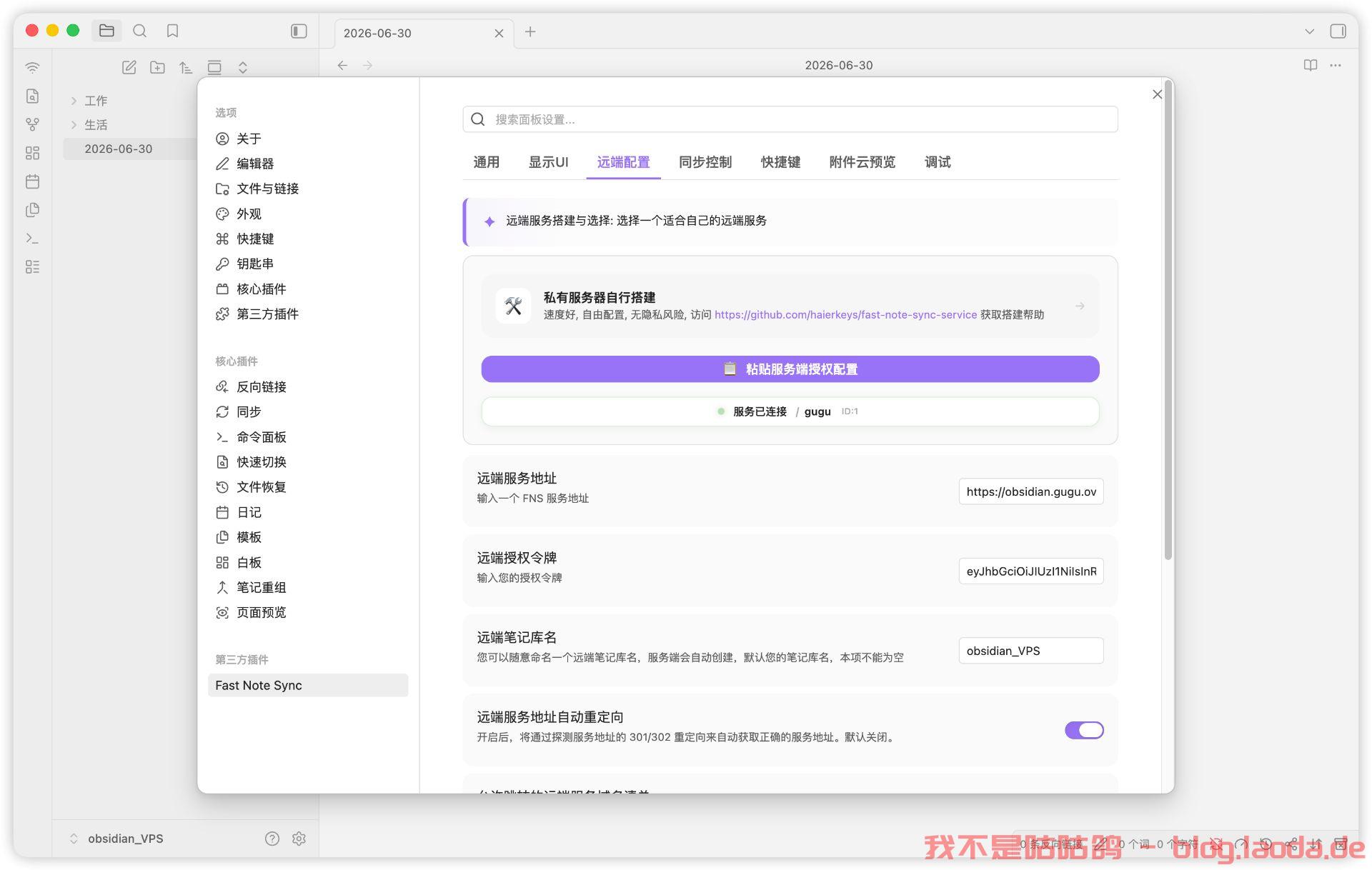Viewport: 1372px width, 870px height.
Task: Click the 远端授权令牌 input field
Action: 1030,571
